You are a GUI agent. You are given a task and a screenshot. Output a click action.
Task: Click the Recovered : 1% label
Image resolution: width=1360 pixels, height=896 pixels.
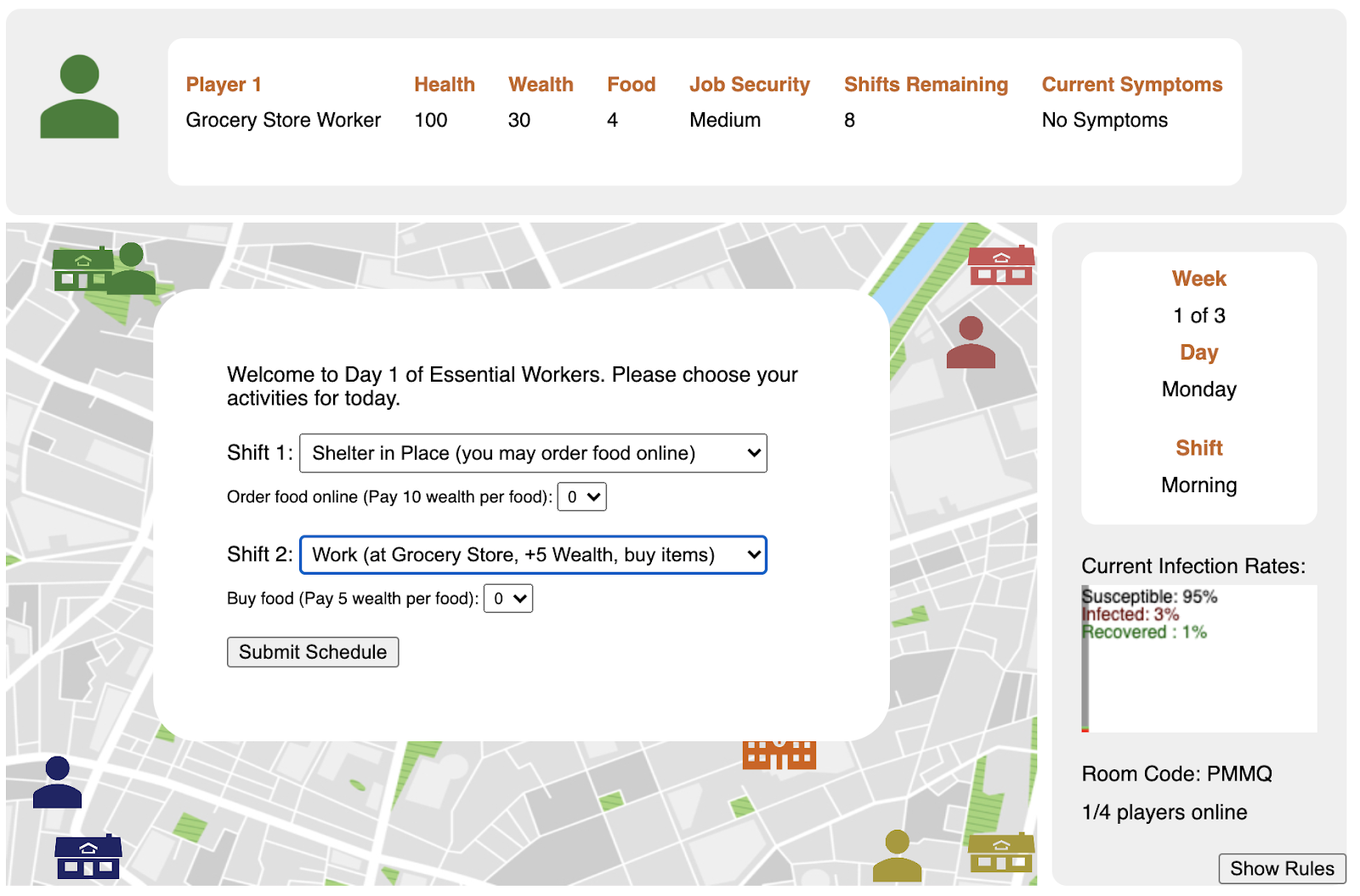click(x=1144, y=632)
